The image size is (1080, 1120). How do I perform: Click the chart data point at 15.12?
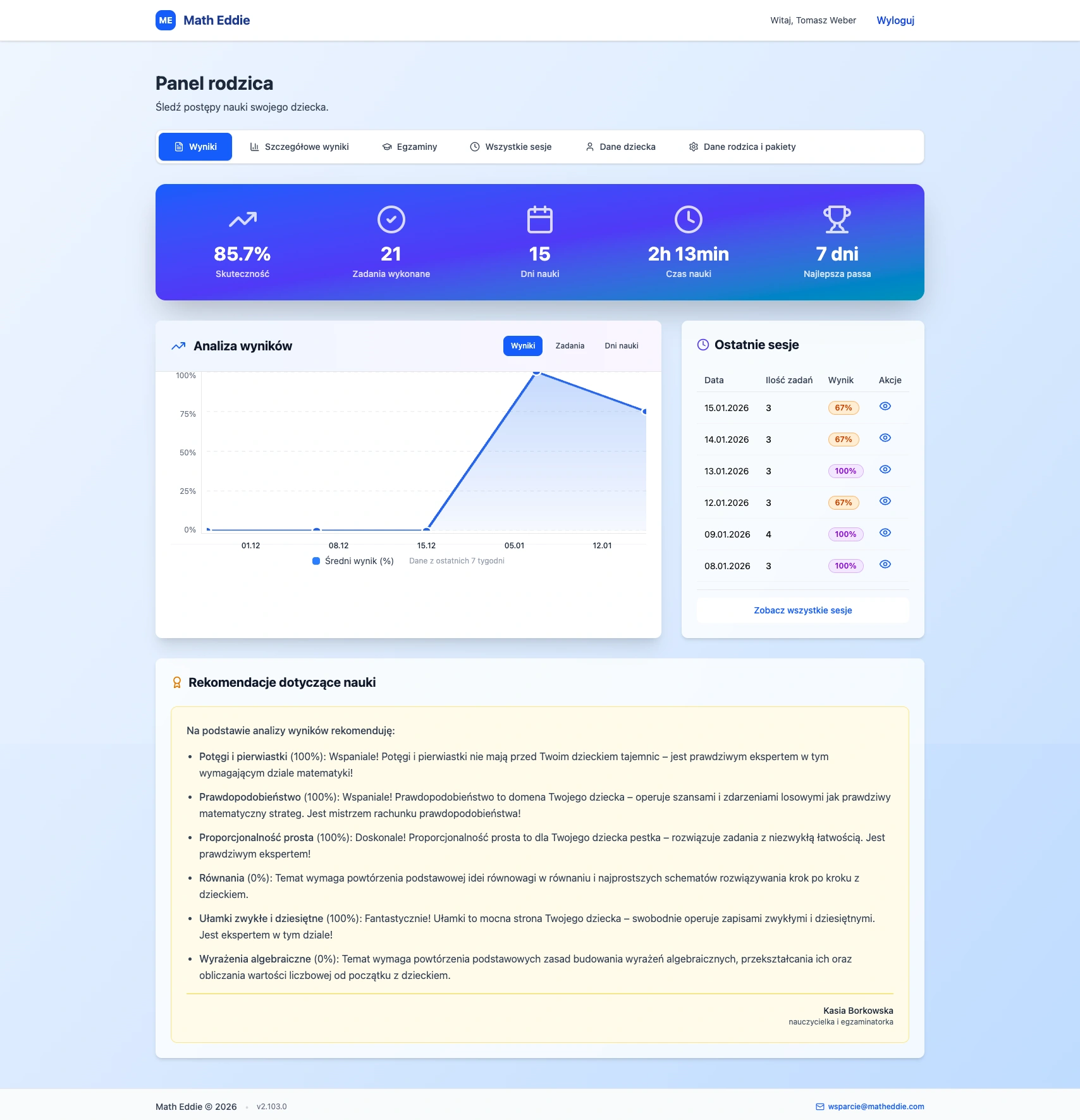pyautogui.click(x=427, y=529)
